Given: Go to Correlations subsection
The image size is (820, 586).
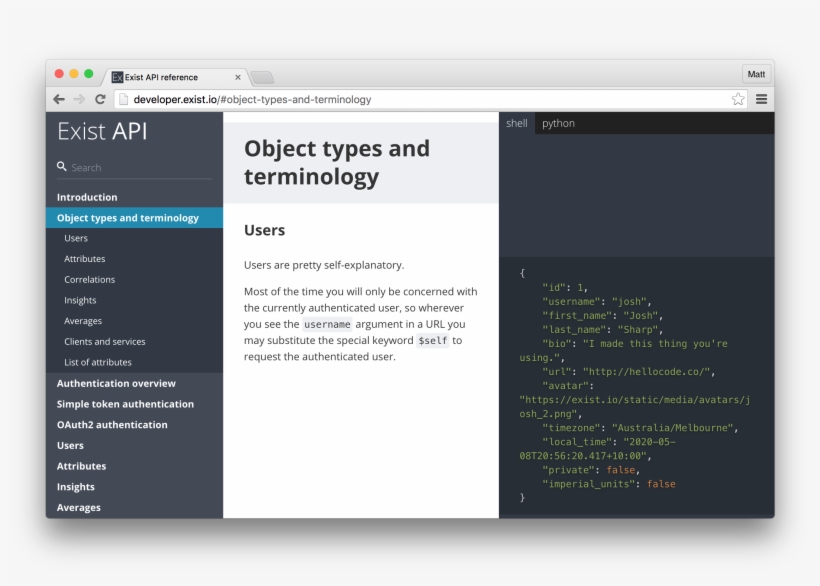Looking at the screenshot, I should coord(134,280).
